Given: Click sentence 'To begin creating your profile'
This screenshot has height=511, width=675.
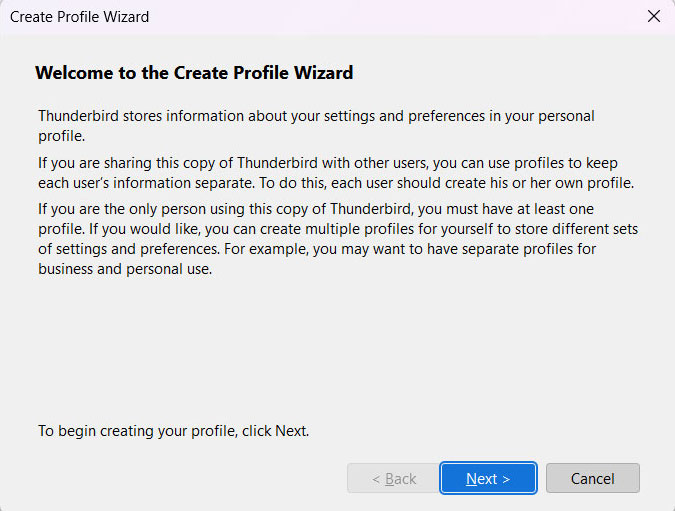Looking at the screenshot, I should pos(173,431).
